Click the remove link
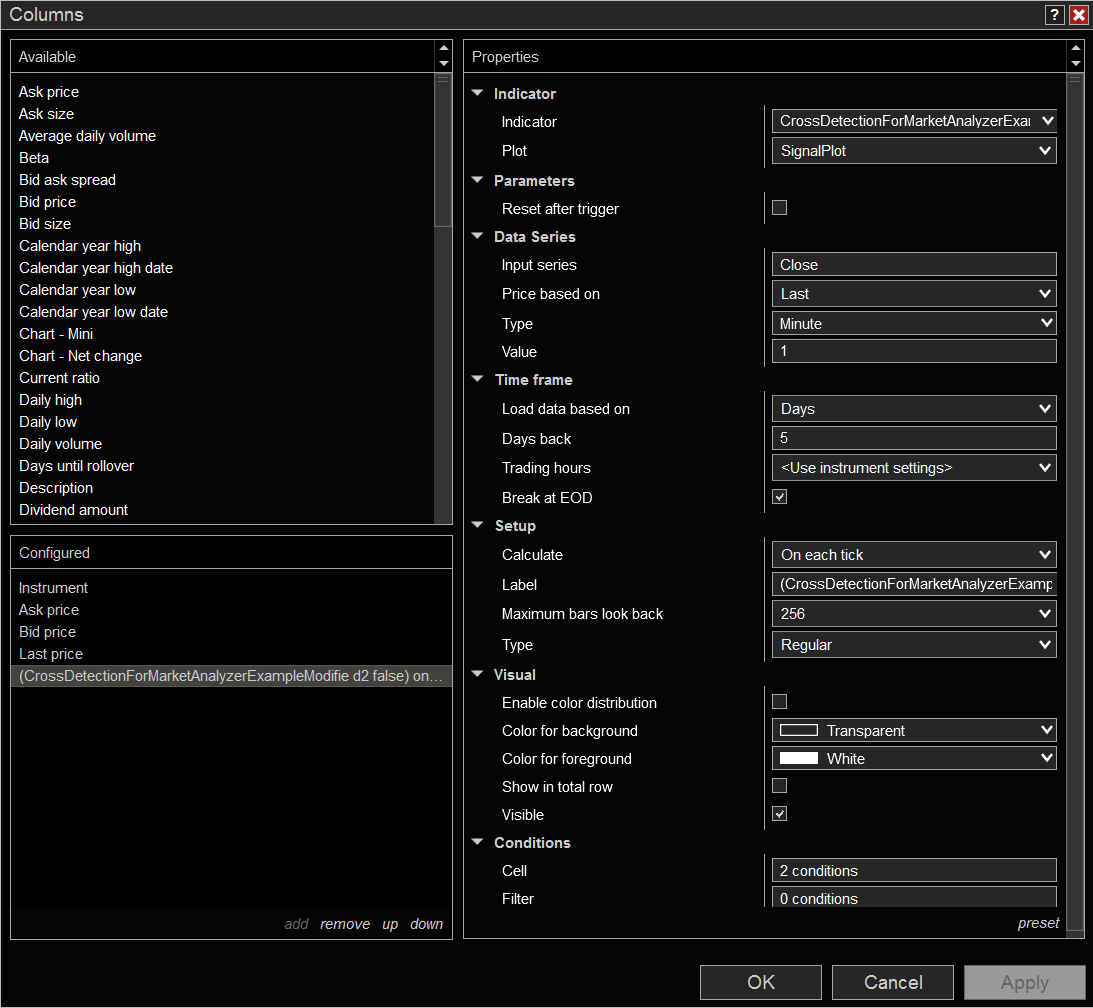The height and width of the screenshot is (1008, 1093). pyautogui.click(x=345, y=924)
